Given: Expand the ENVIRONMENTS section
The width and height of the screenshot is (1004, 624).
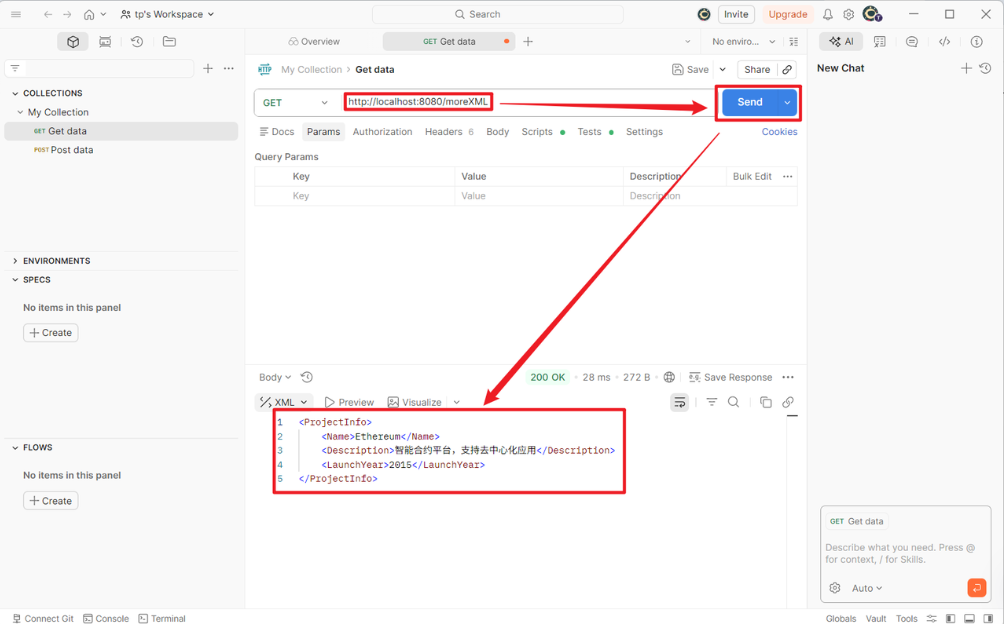Looking at the screenshot, I should coord(15,261).
